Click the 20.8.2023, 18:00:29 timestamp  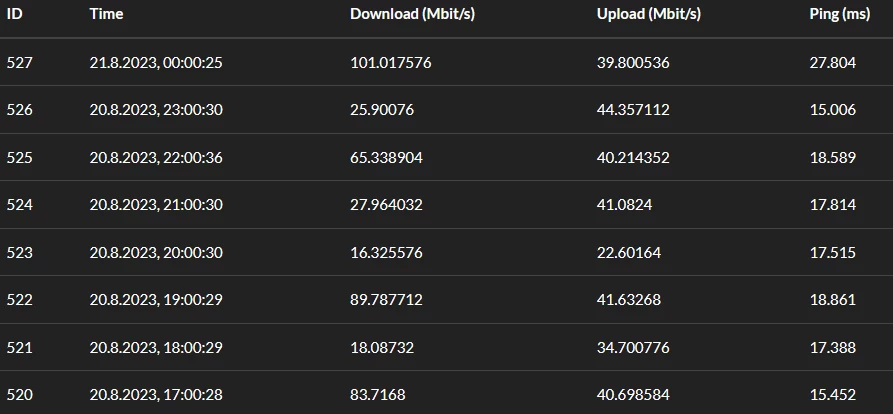tap(155, 348)
